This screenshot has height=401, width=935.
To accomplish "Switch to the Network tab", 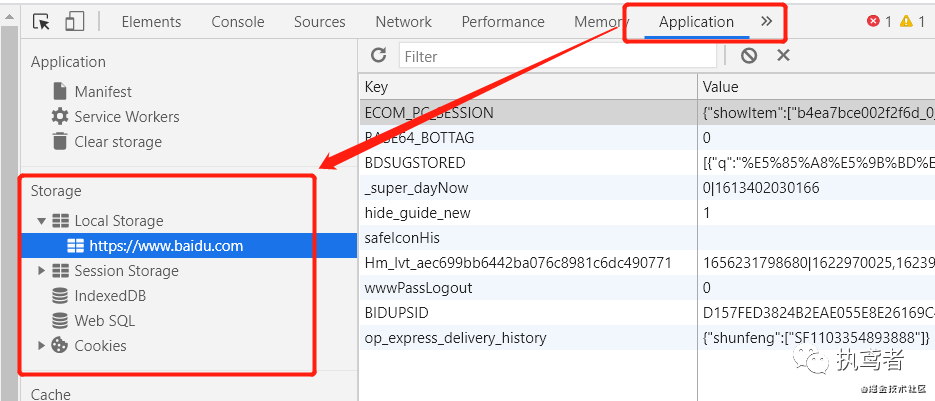I will 404,22.
